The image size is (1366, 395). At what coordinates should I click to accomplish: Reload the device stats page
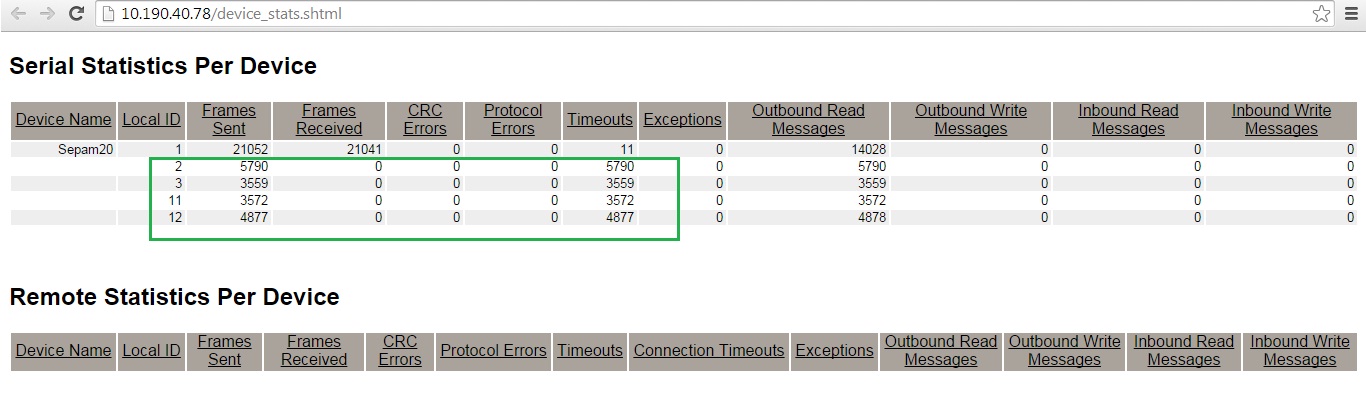pos(76,14)
